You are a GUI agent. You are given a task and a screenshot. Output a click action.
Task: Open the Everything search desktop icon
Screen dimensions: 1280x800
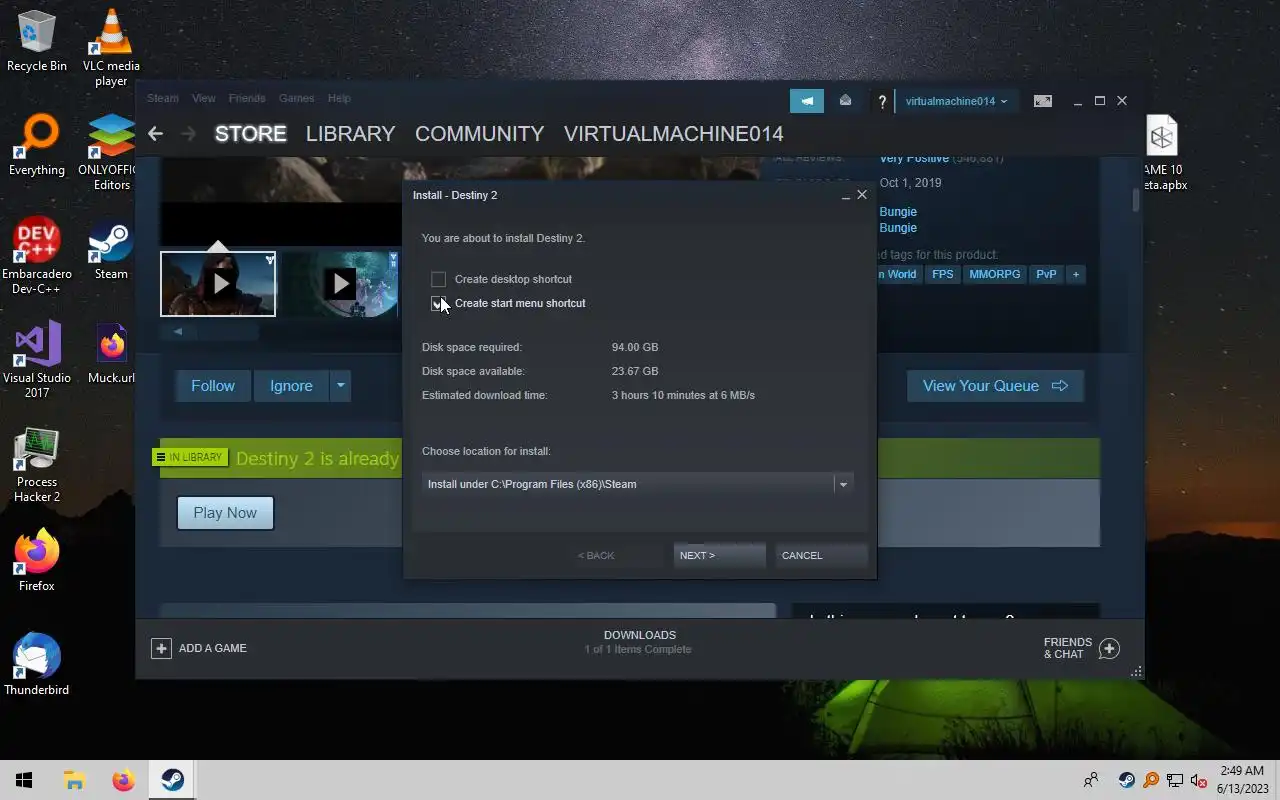point(37,146)
